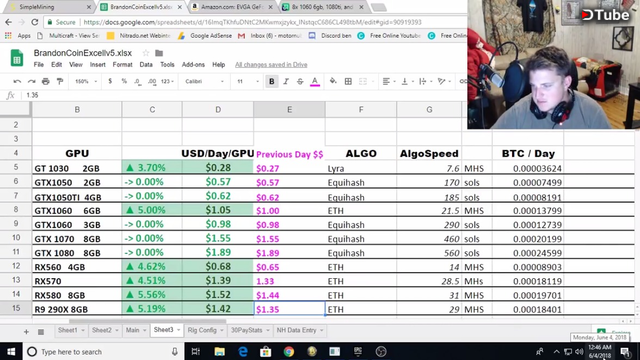Print the spreadsheet via printer icon
The height and width of the screenshot is (360, 640).
coord(46,82)
